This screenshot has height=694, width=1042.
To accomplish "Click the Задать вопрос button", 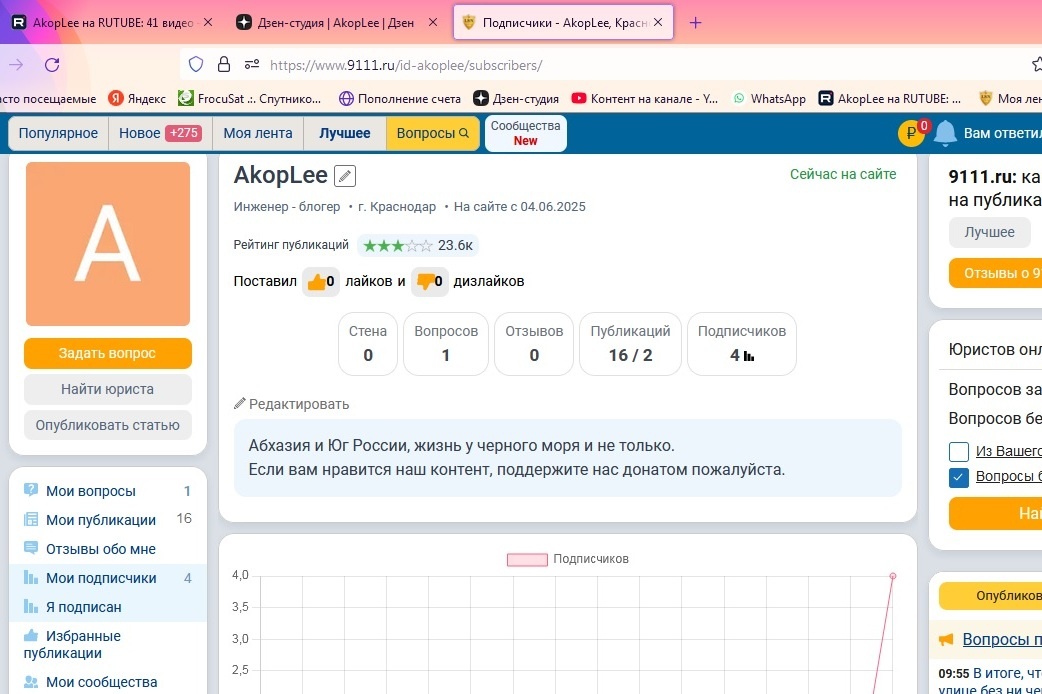I will pos(108,353).
